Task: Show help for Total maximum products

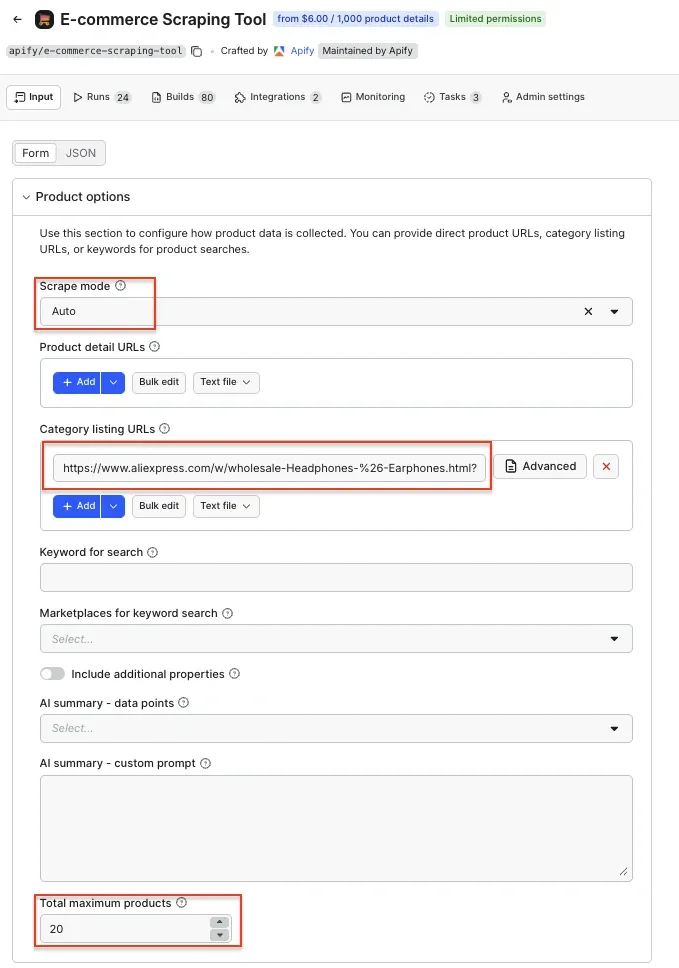Action: [181, 903]
